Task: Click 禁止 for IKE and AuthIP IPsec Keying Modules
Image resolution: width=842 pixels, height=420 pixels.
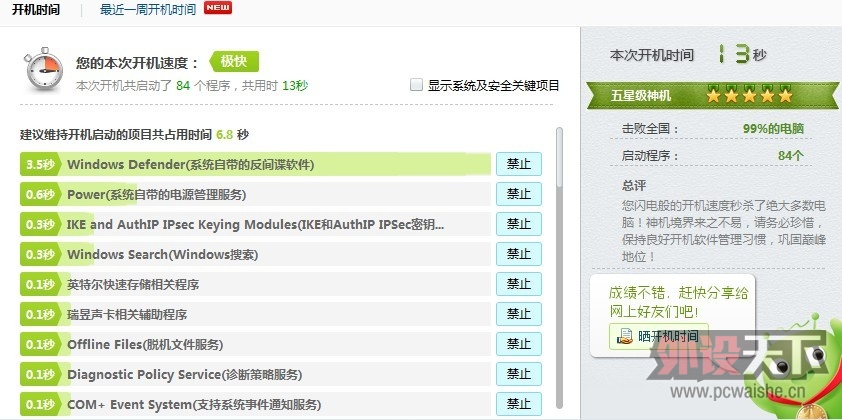Action: coord(519,224)
